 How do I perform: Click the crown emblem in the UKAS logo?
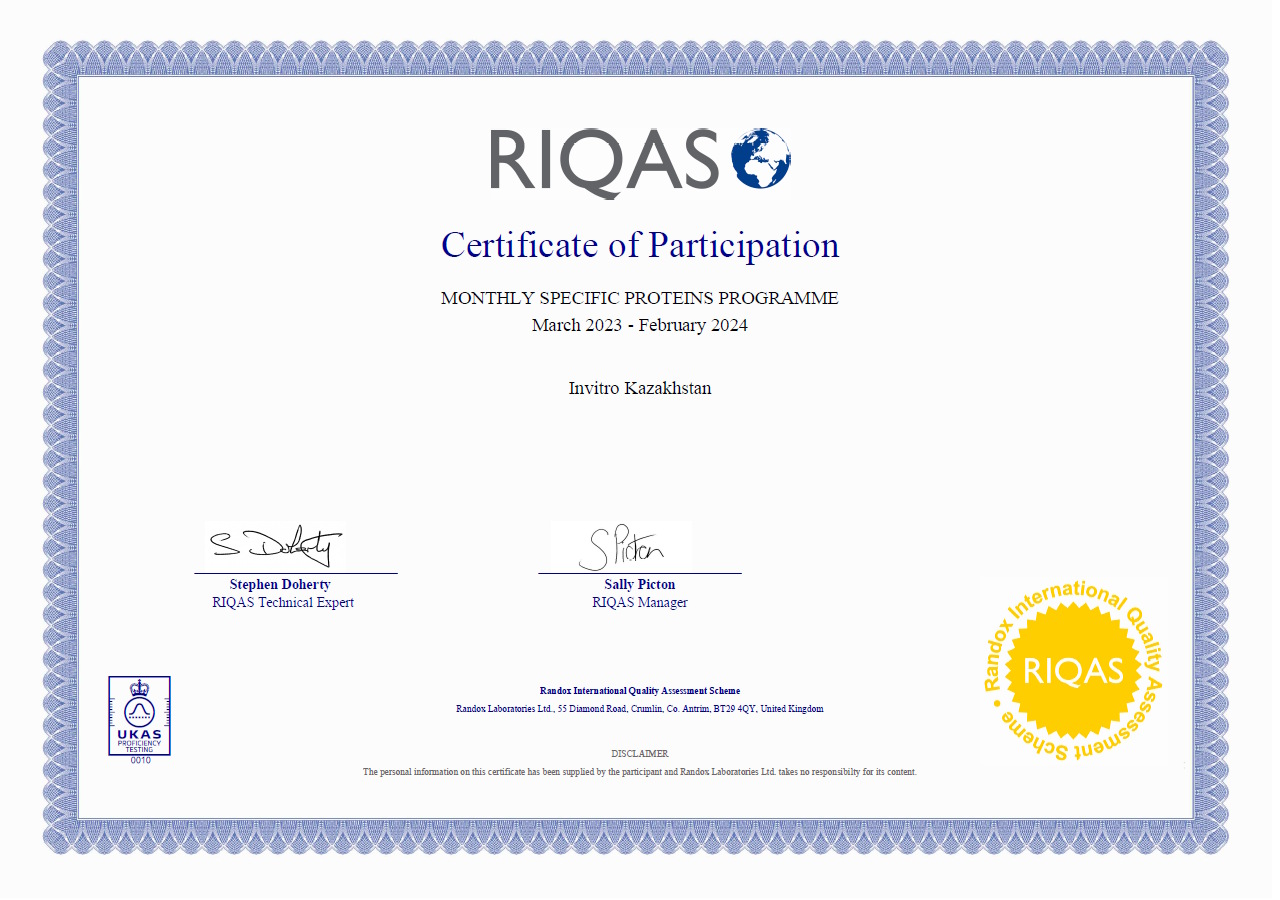(139, 688)
